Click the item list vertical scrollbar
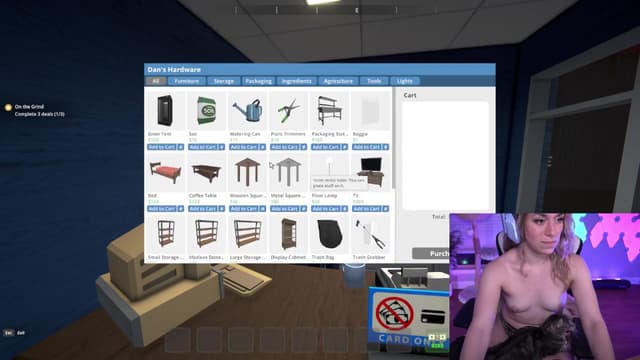This screenshot has height=360, width=640. click(x=393, y=138)
